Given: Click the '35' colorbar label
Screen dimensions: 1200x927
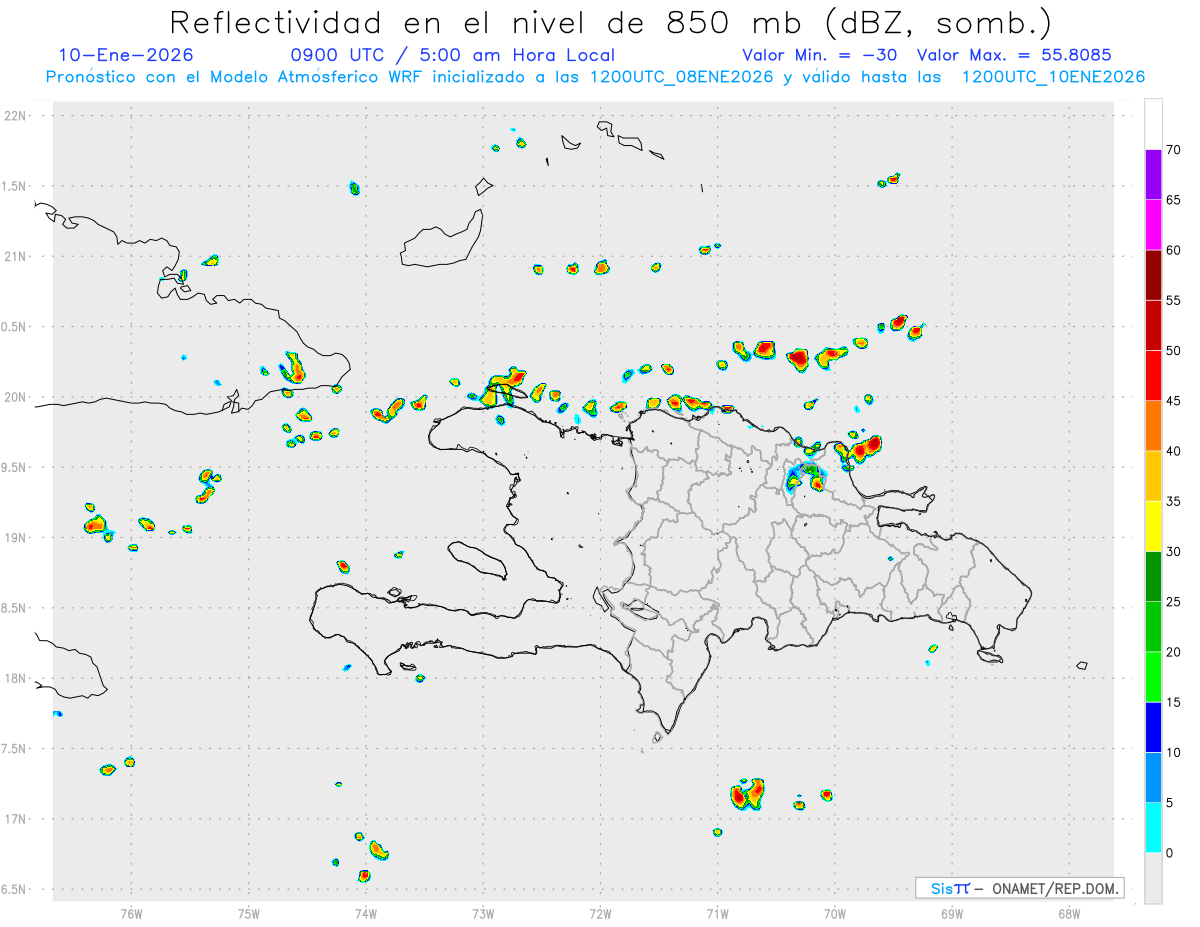Looking at the screenshot, I should (1174, 501).
